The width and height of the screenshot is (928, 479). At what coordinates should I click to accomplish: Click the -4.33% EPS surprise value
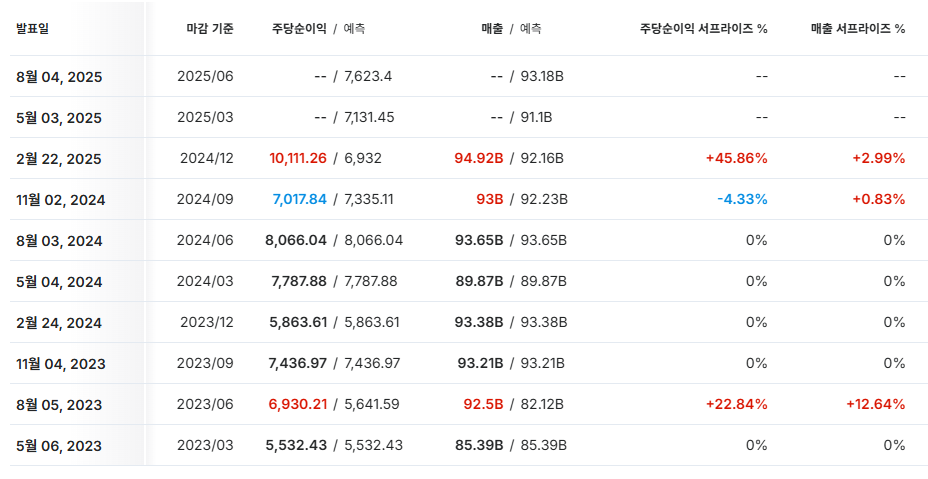tap(742, 200)
